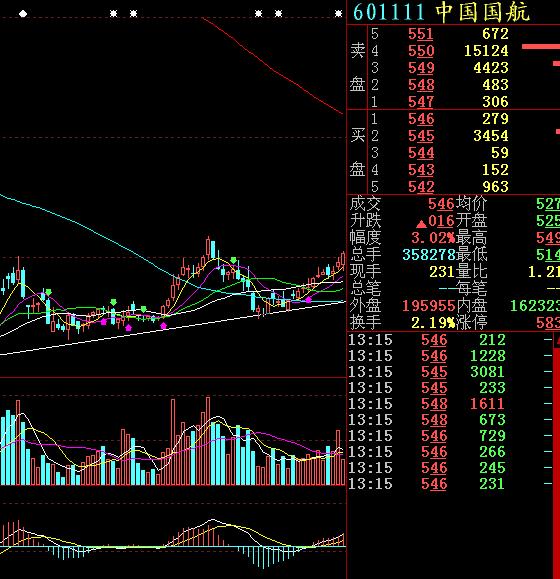The width and height of the screenshot is (560, 579).
Task: Click sell volume 672
Action: [495, 34]
